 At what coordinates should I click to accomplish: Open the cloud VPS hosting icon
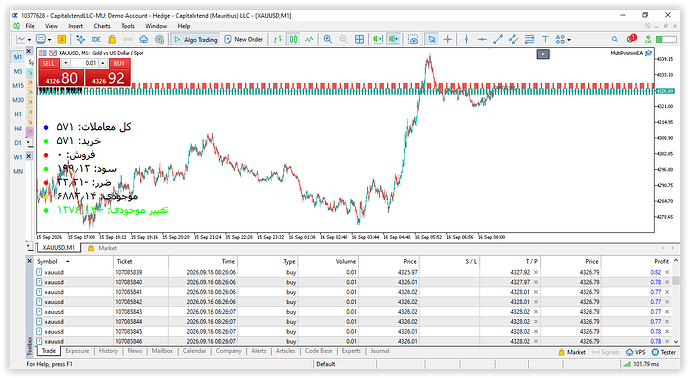(143, 39)
